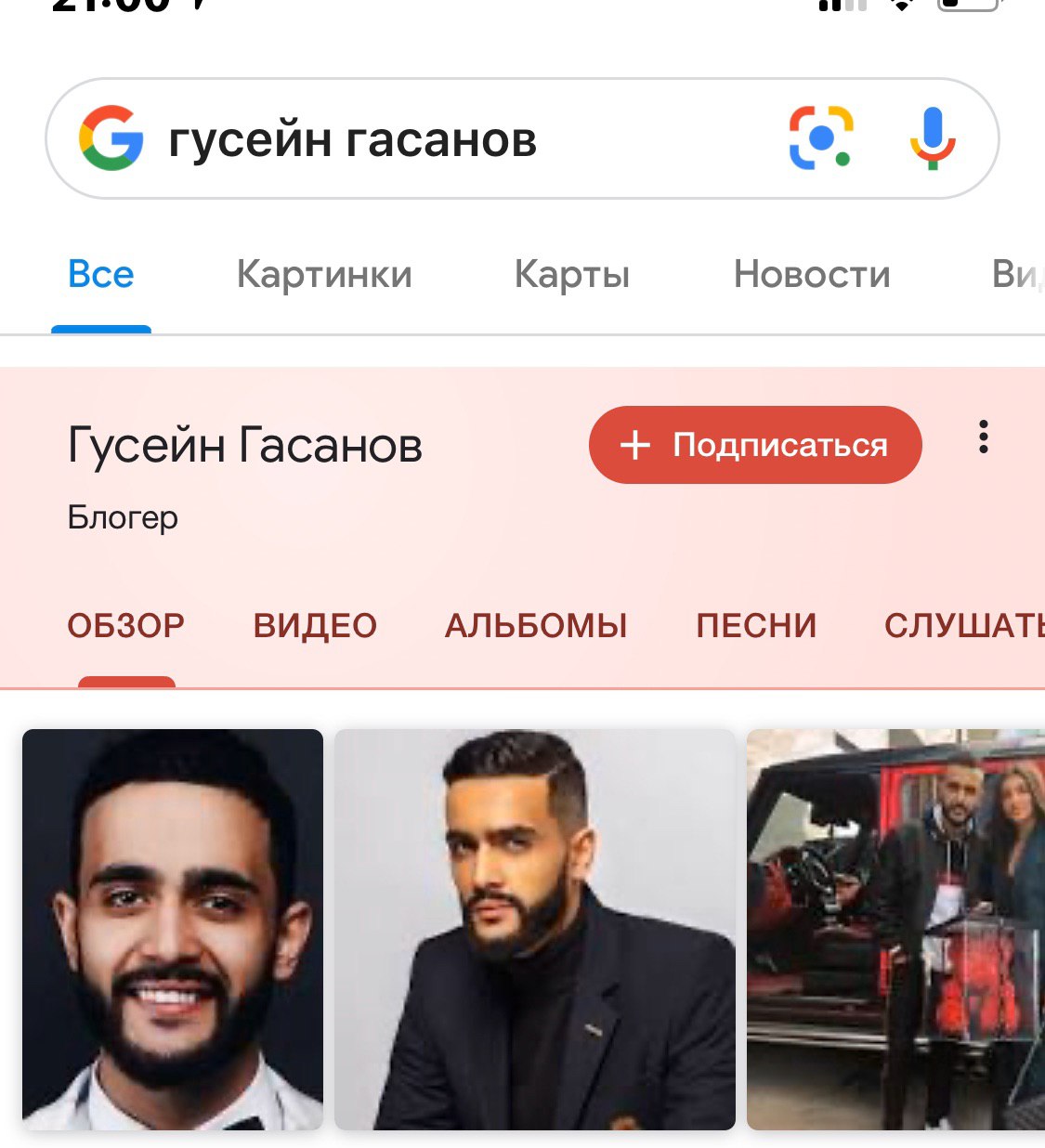1045x1148 pixels.
Task: Start voice search with microphone icon
Action: pos(932,138)
